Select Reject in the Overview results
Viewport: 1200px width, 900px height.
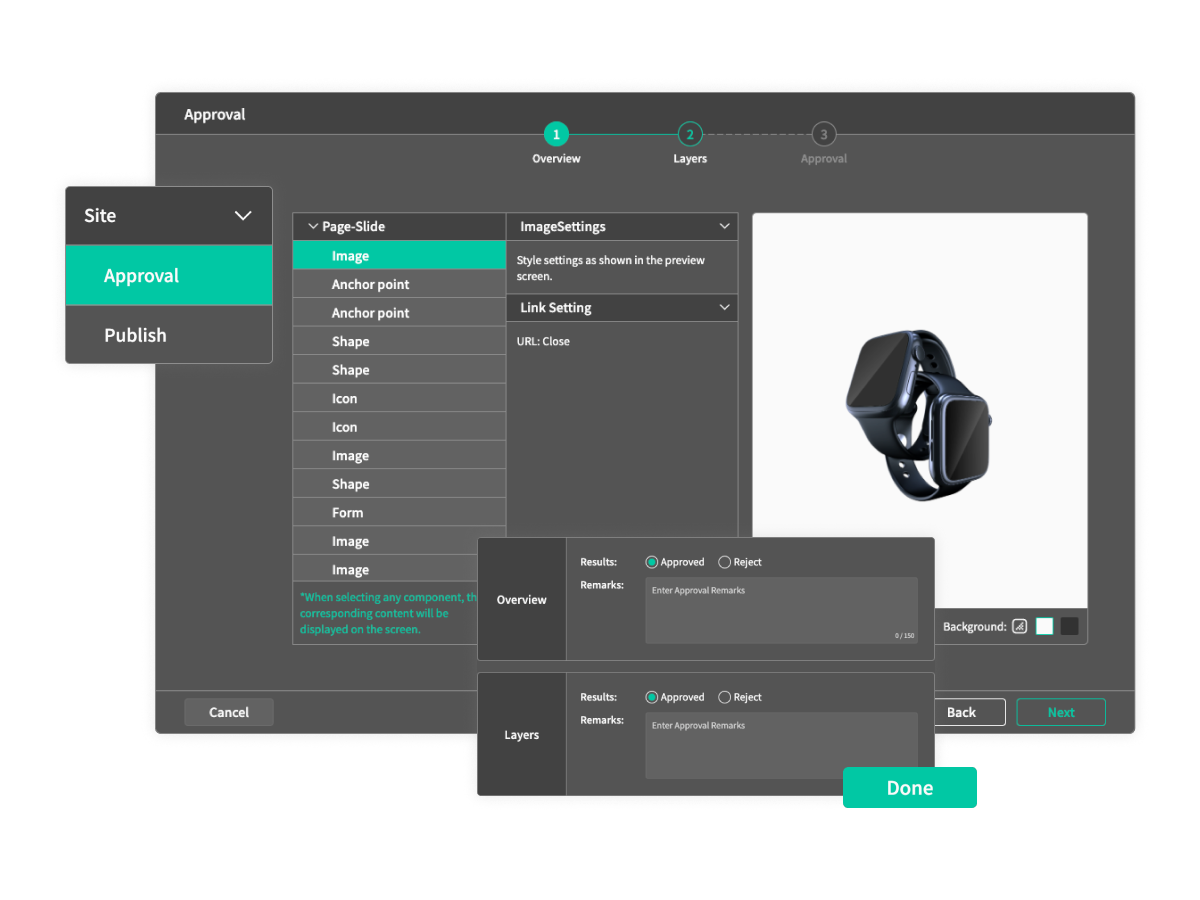[725, 562]
